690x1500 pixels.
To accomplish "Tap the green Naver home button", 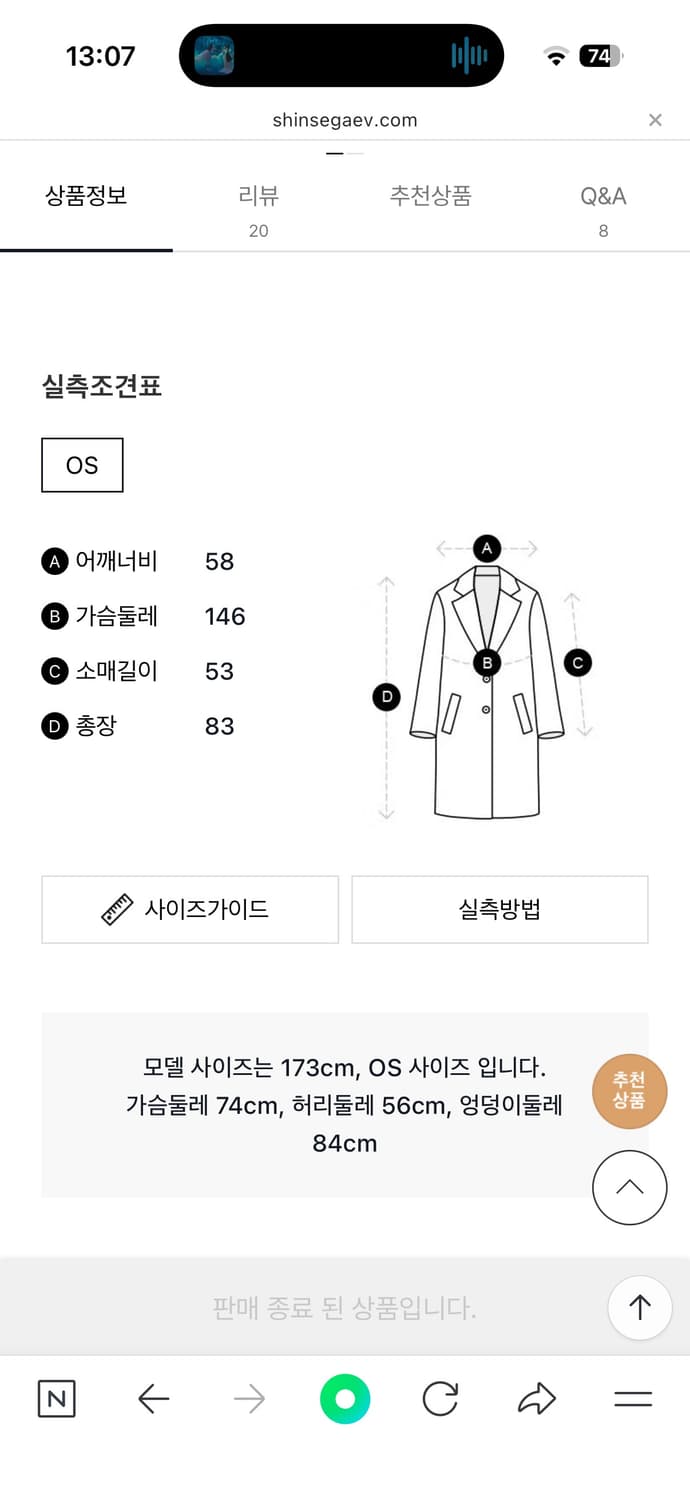I will pos(344,1399).
